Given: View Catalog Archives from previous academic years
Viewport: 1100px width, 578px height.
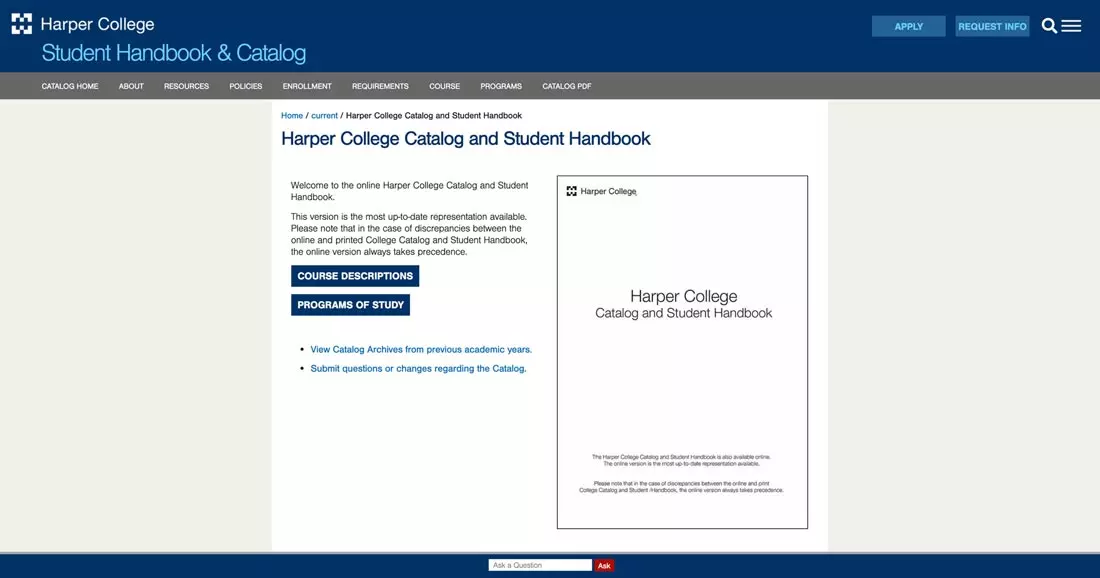Looking at the screenshot, I should click(420, 349).
